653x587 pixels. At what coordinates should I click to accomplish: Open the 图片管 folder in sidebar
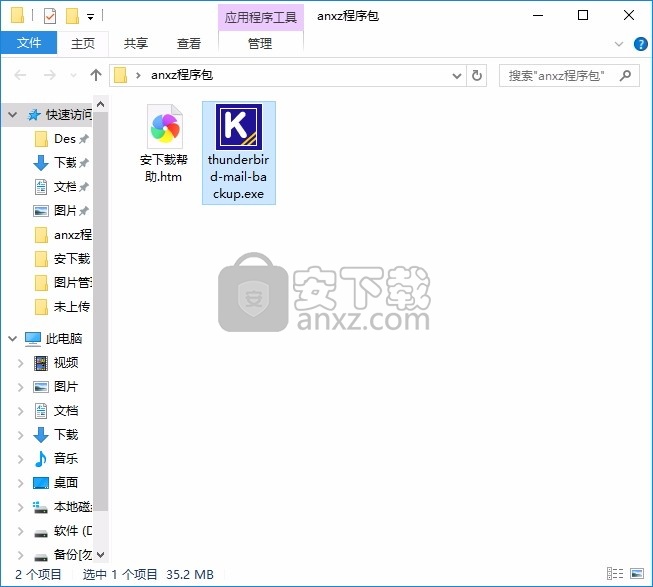coord(62,283)
